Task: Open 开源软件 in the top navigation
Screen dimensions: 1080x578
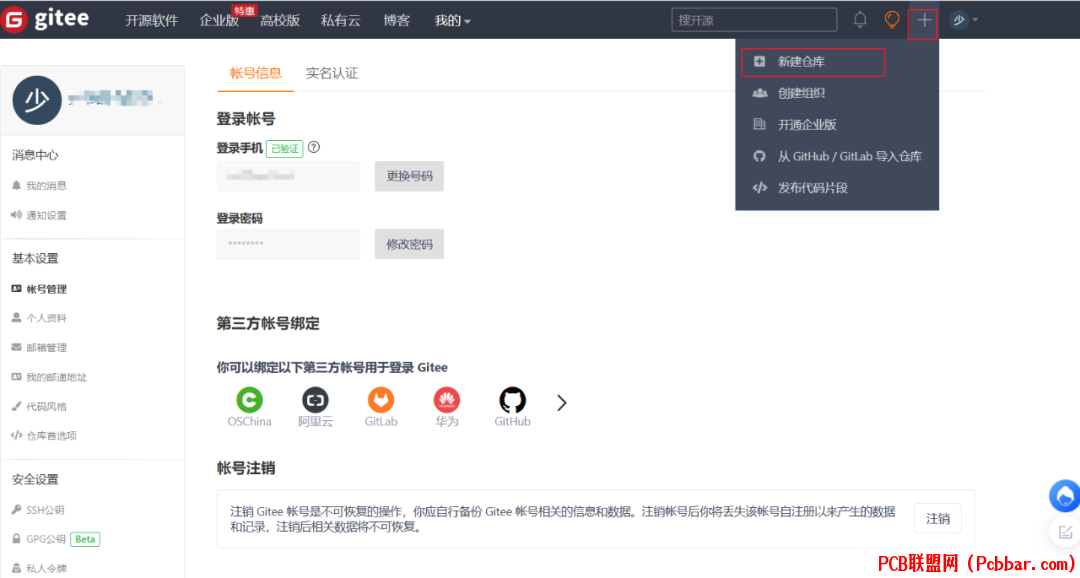Action: tap(152, 21)
